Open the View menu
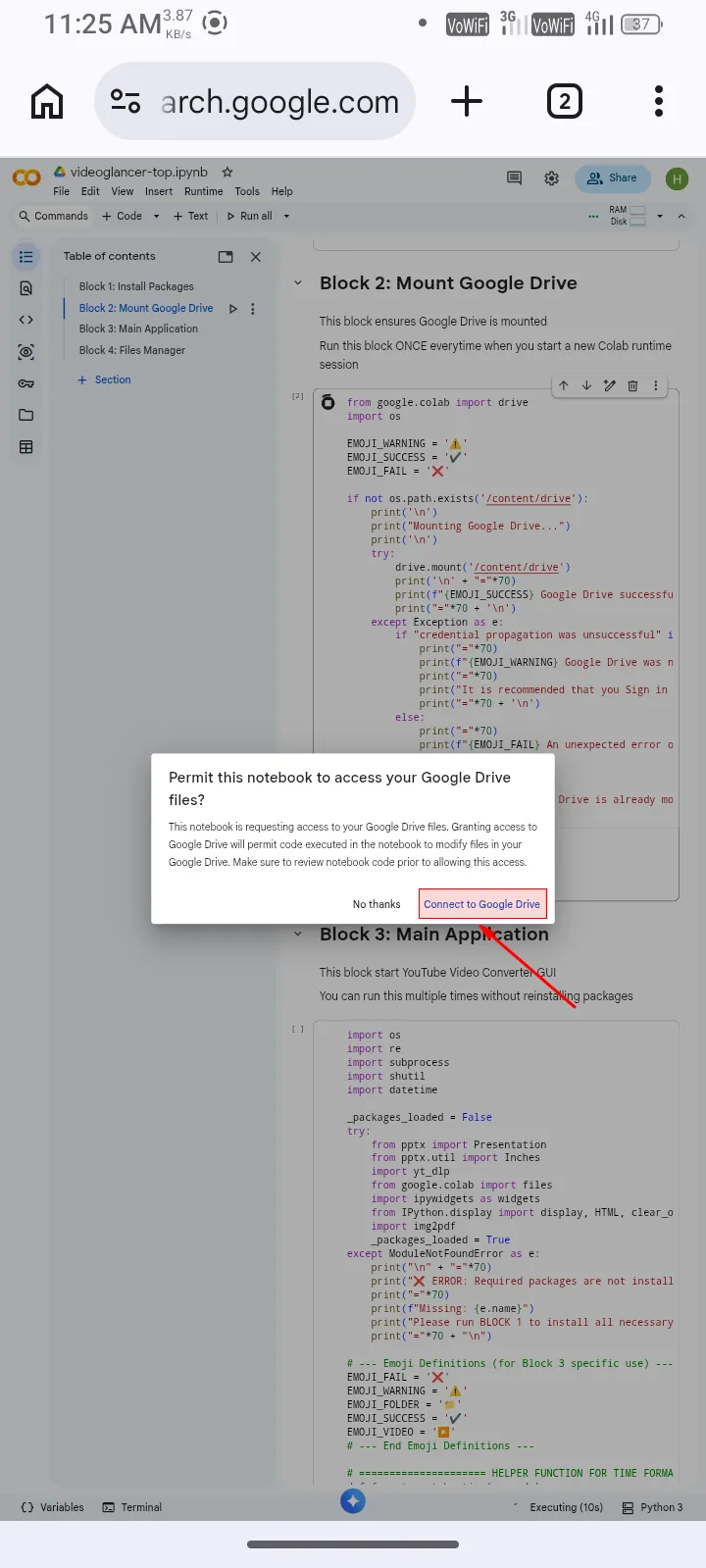 pyautogui.click(x=123, y=191)
